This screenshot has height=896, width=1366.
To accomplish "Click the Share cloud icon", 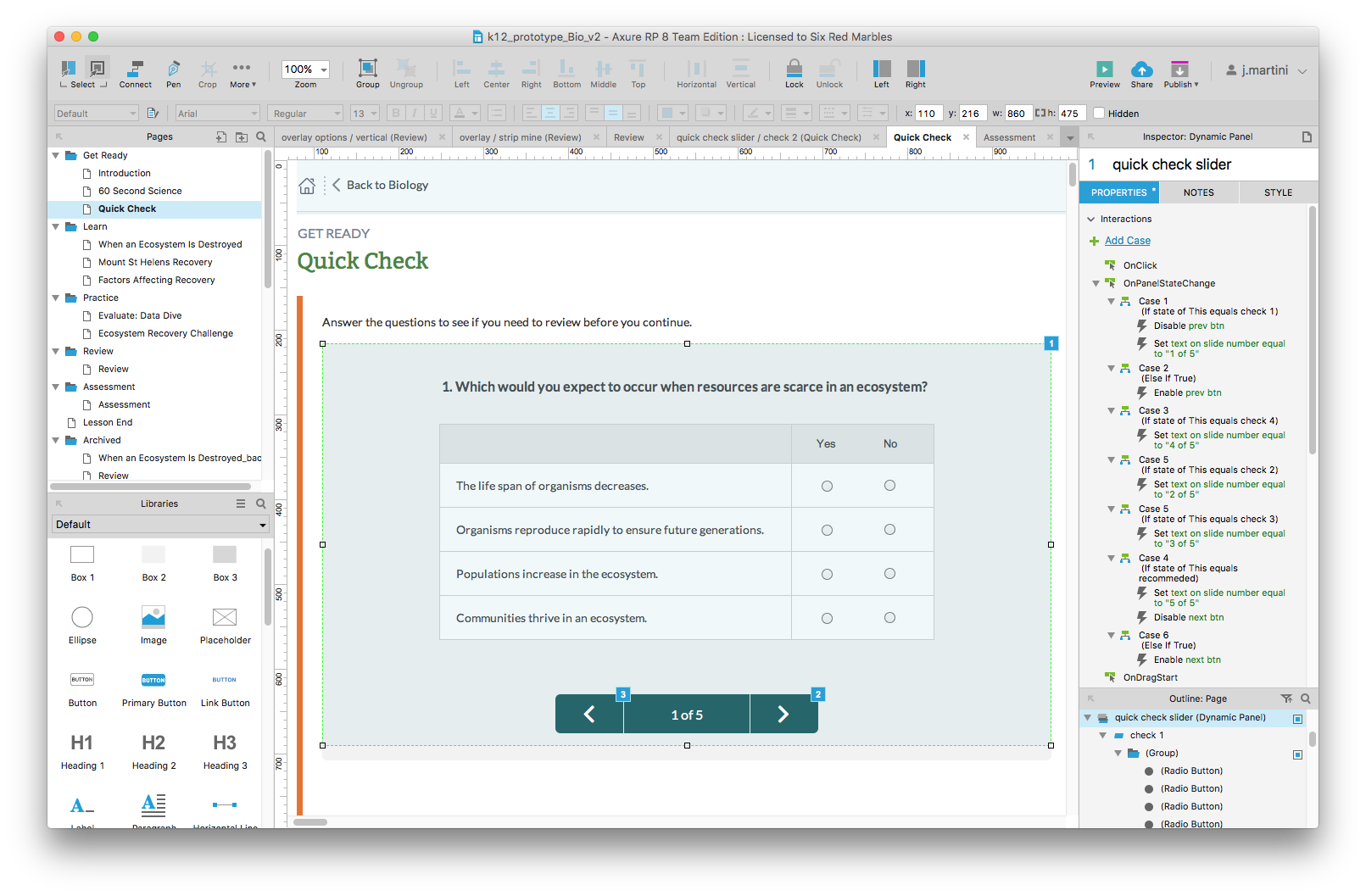I will click(1141, 70).
